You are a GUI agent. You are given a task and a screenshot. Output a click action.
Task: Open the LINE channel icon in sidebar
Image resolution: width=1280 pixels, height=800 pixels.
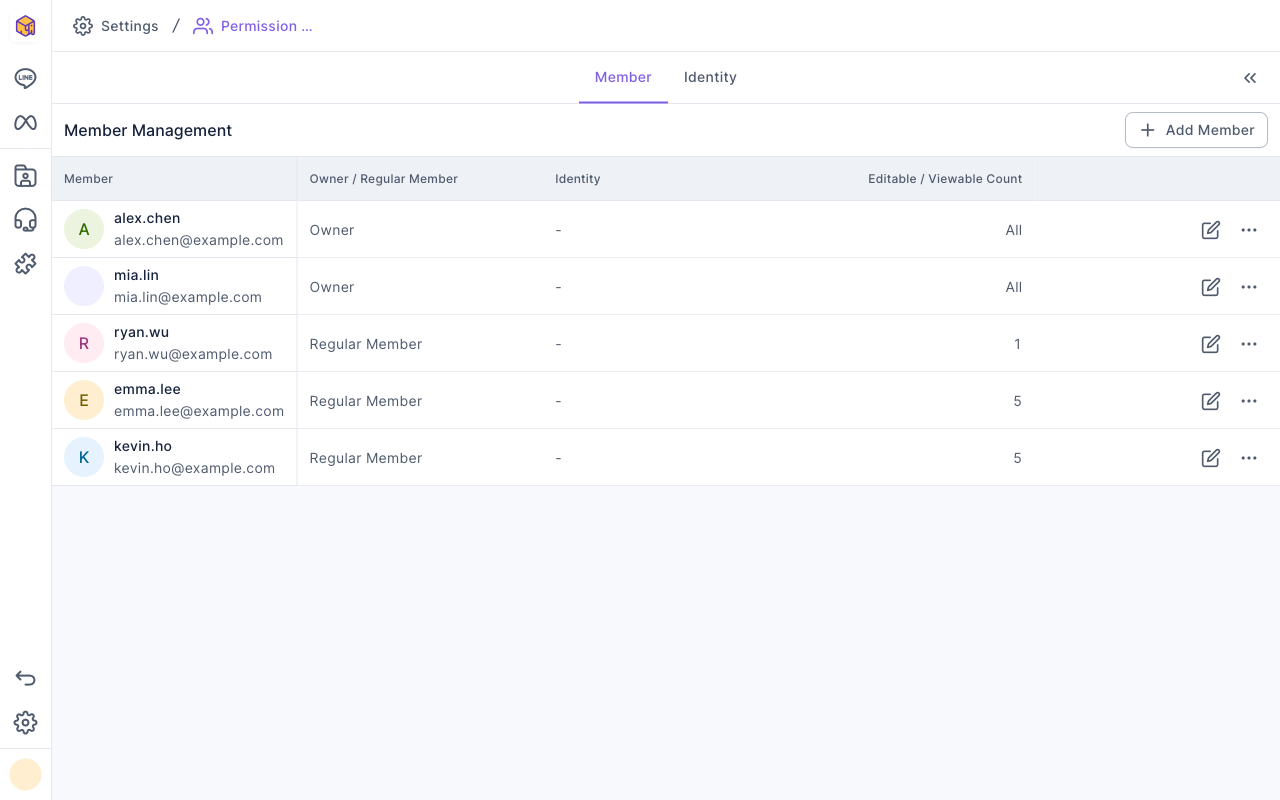click(x=25, y=78)
